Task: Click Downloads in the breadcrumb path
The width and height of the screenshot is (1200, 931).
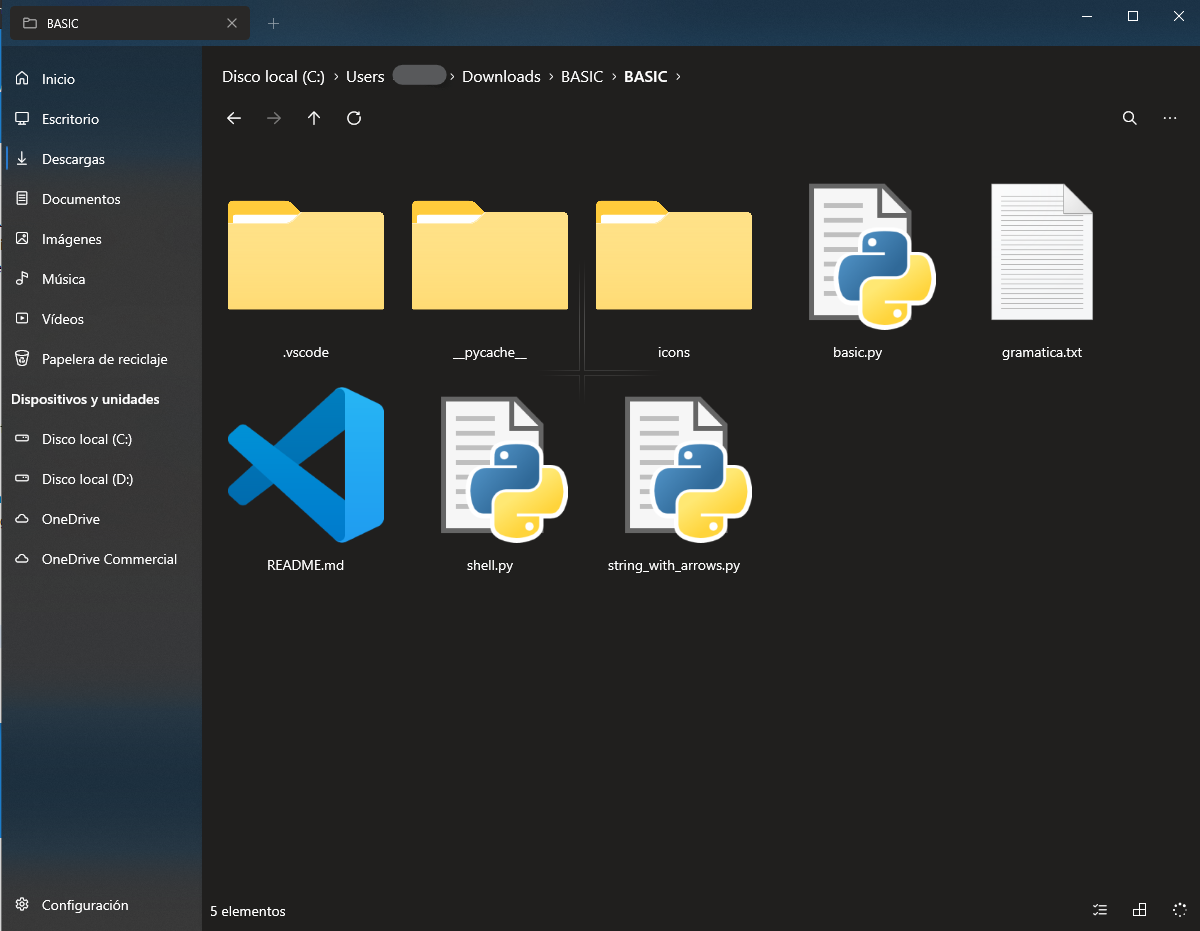Action: [501, 76]
